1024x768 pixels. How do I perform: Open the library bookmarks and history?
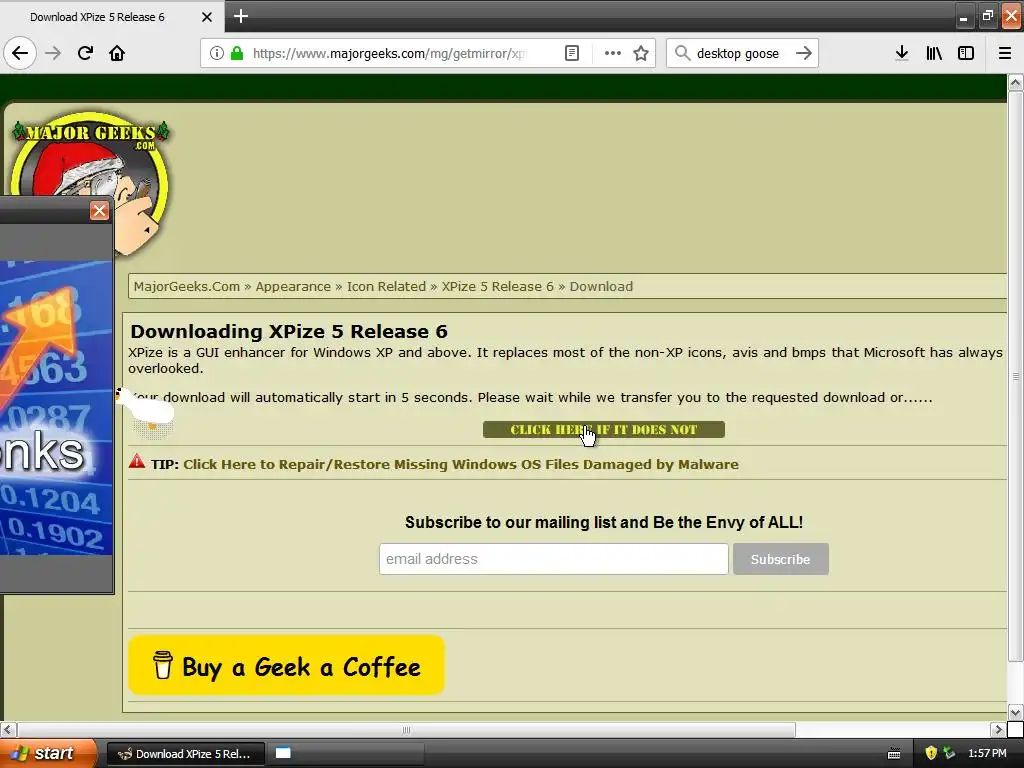[934, 53]
